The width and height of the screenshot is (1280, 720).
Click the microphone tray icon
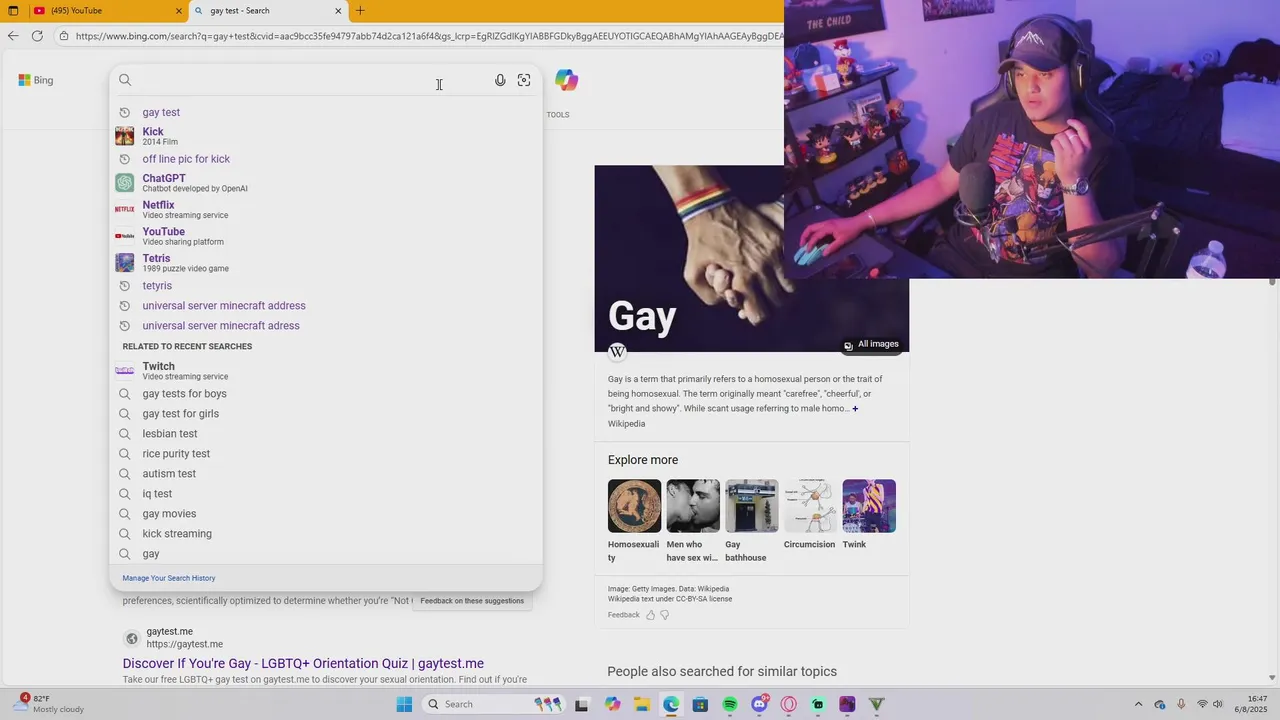pyautogui.click(x=1181, y=704)
